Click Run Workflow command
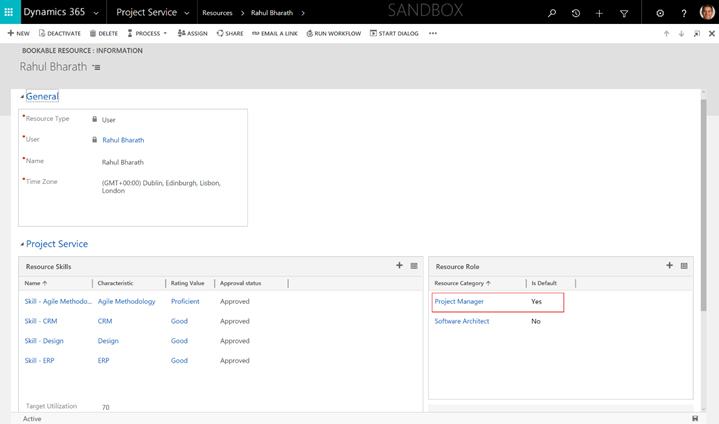 click(x=334, y=33)
